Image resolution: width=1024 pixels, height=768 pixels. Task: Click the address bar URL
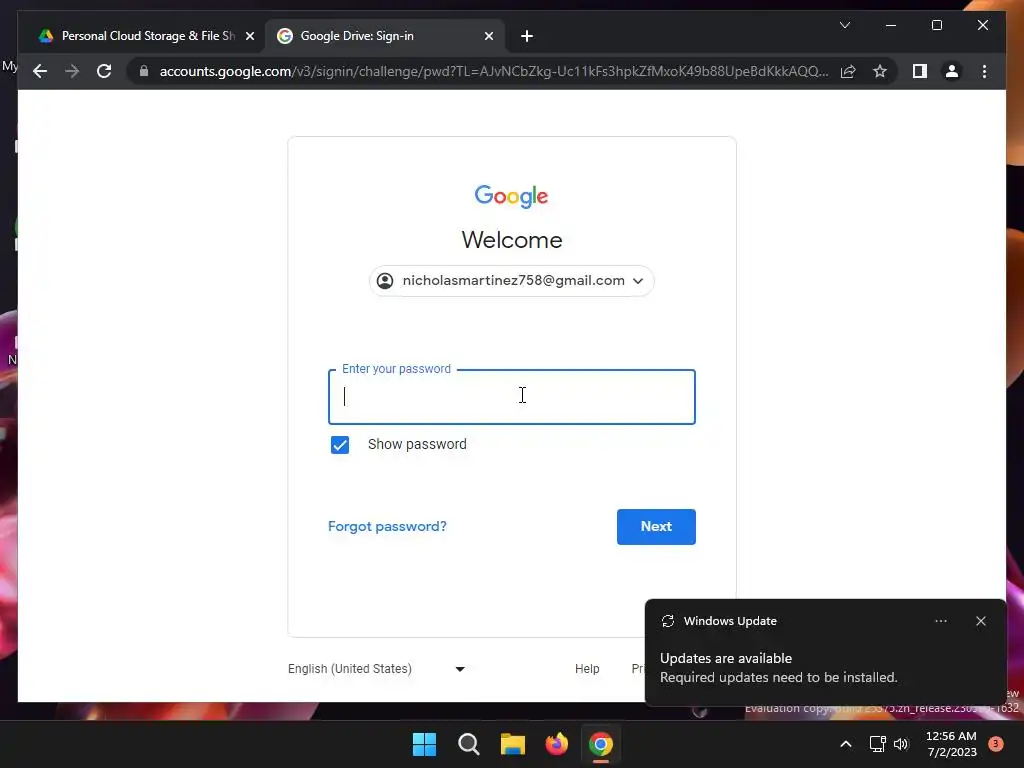494,71
